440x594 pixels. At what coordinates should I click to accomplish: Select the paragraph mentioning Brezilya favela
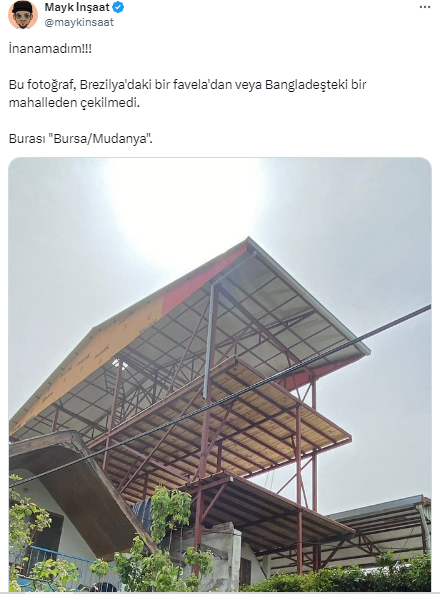click(188, 93)
